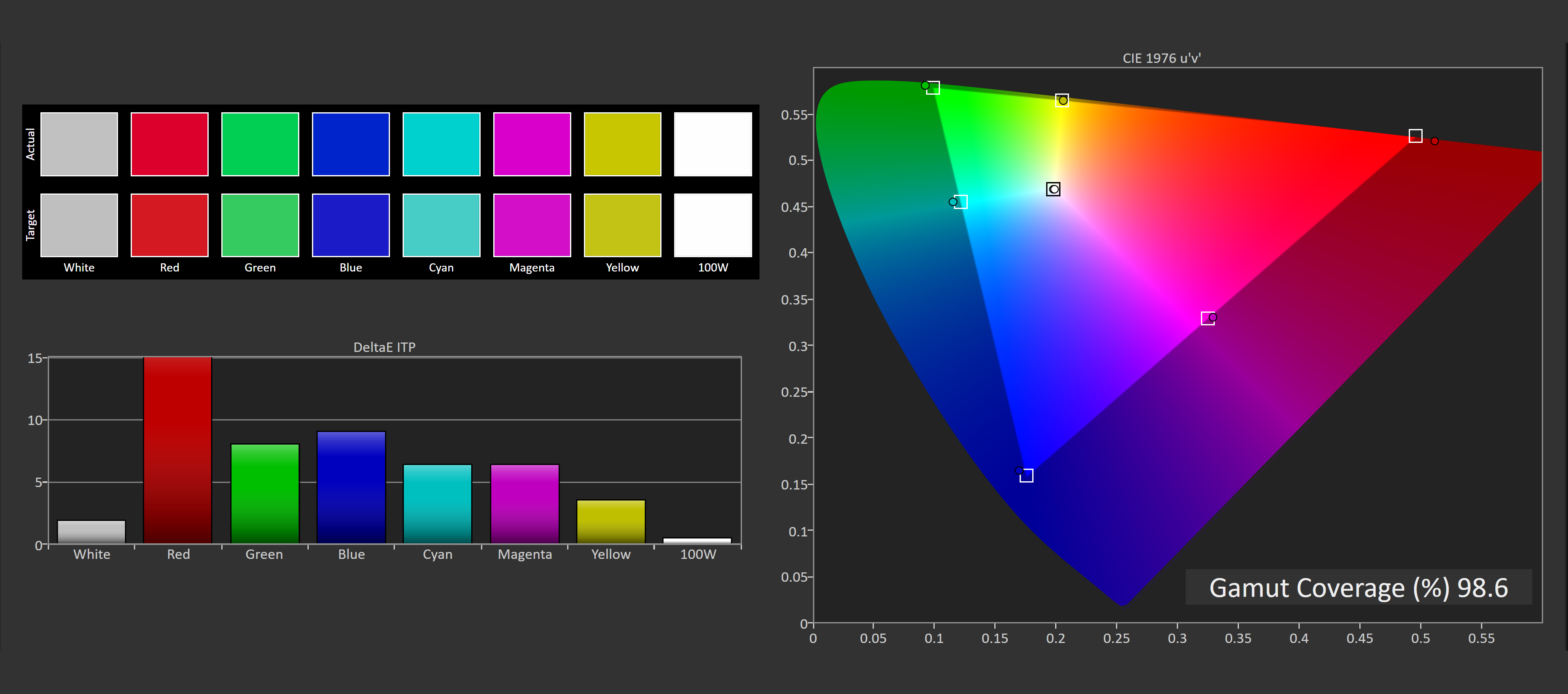Click the Red DeltaE ITP bar
The width and height of the screenshot is (1568, 694).
[x=178, y=450]
